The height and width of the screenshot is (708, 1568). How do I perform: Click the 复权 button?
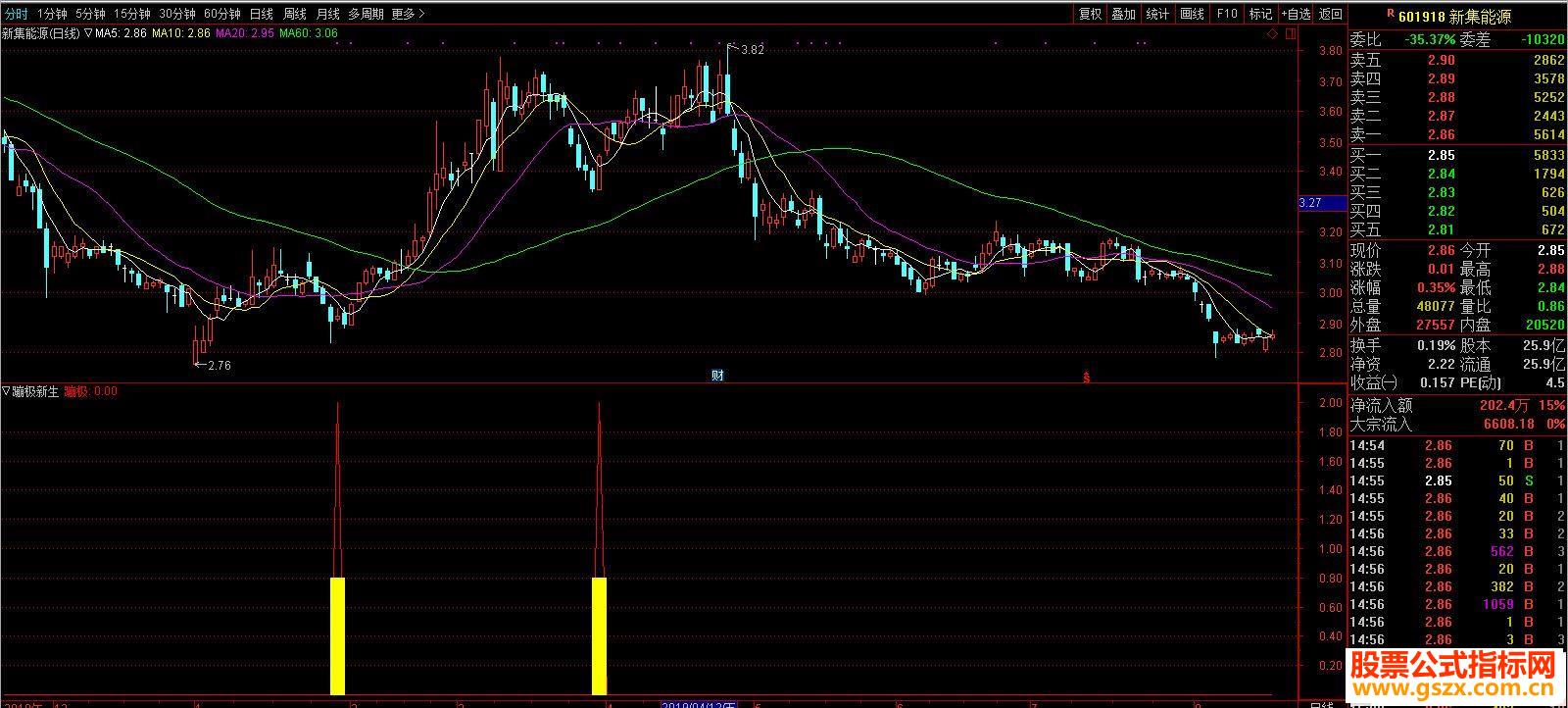click(1091, 14)
